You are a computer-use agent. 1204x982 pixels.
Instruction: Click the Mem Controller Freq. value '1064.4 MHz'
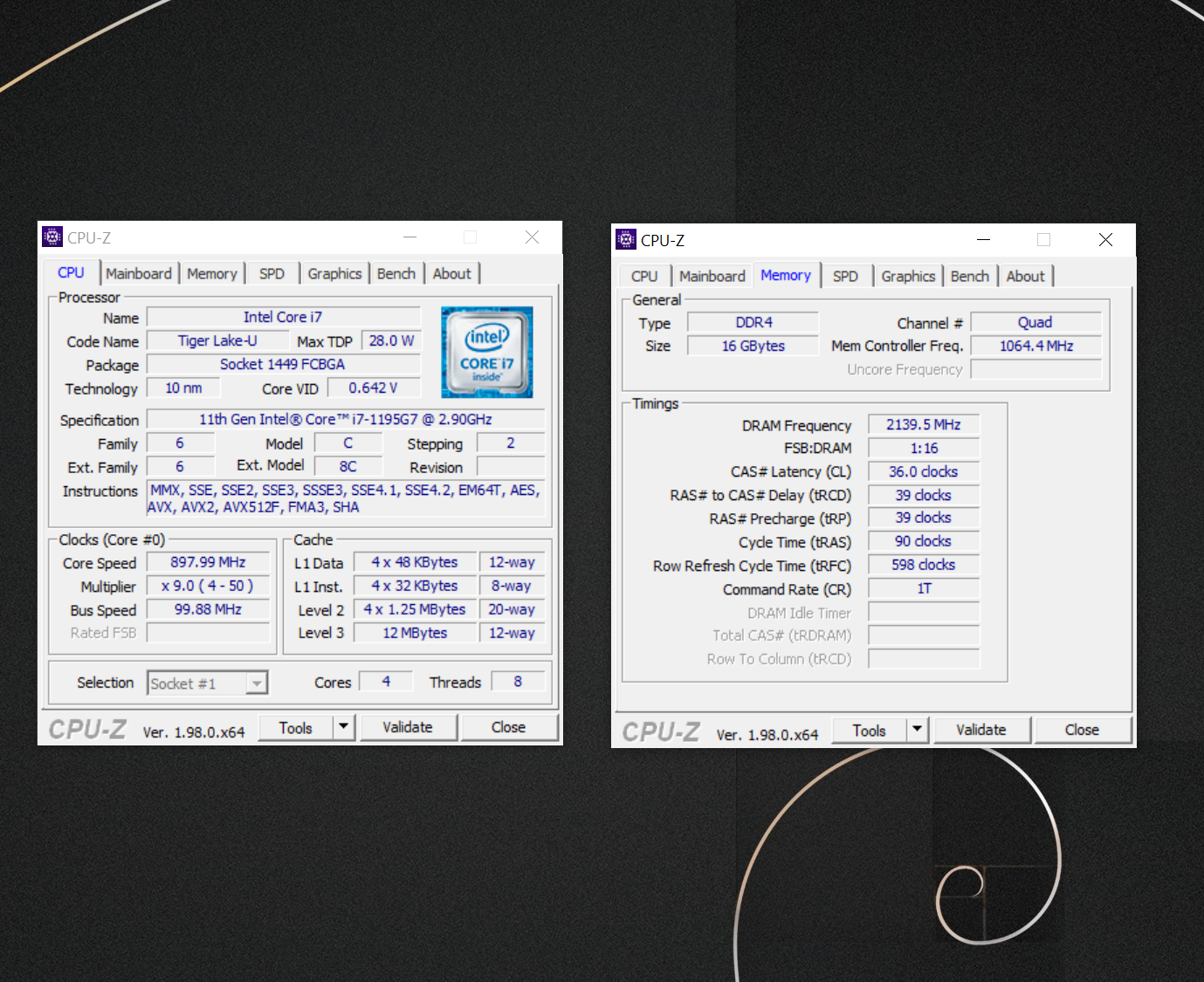pyautogui.click(x=1035, y=346)
